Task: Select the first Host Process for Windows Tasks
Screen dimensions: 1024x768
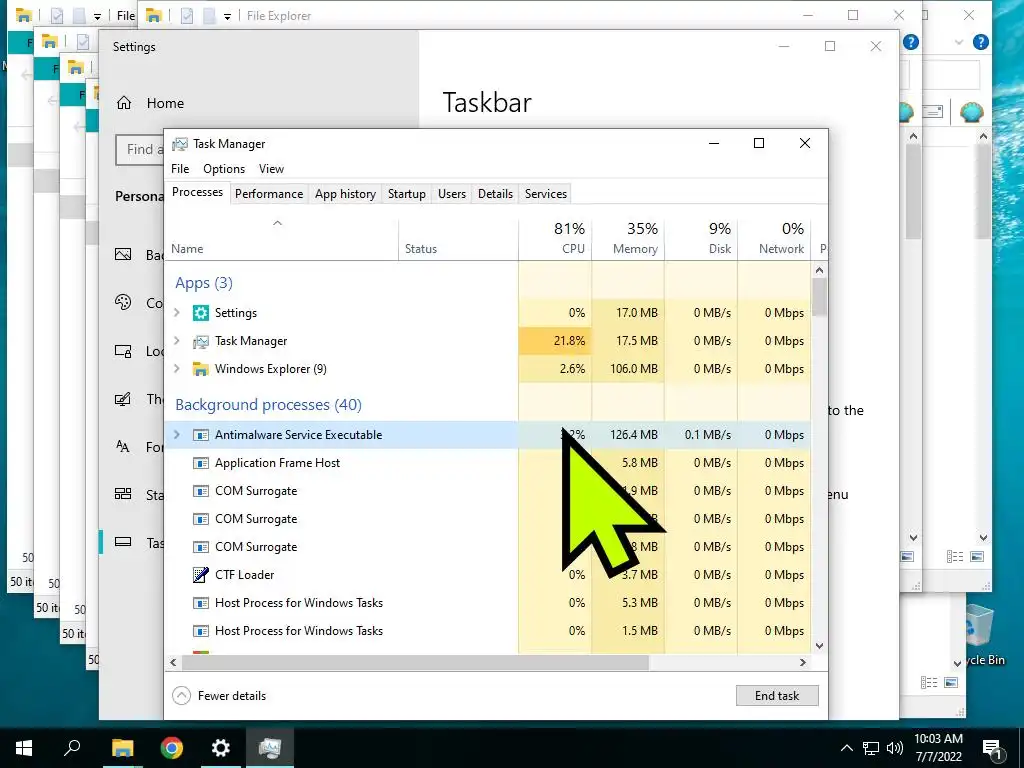Action: pos(488,603)
